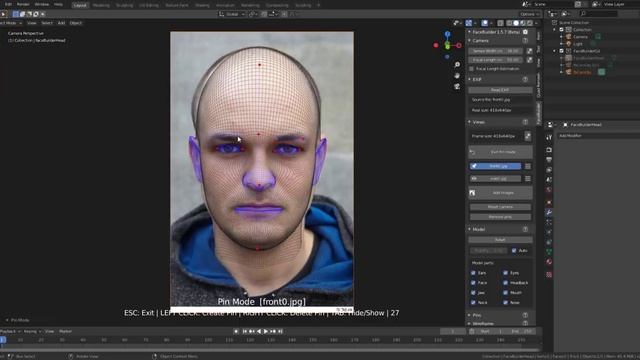This screenshot has height=360, width=640.
Task: Click the outliner search field
Action: [x=598, y=14]
